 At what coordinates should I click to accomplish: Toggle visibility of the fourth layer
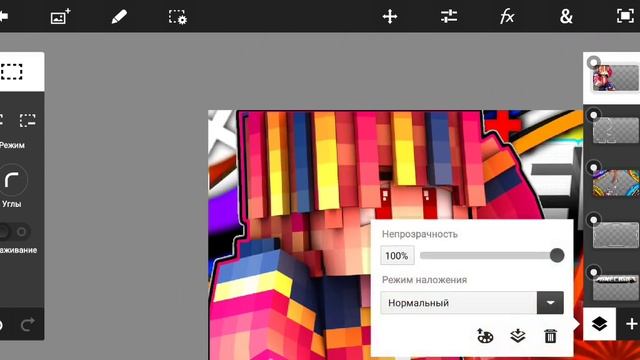593,220
